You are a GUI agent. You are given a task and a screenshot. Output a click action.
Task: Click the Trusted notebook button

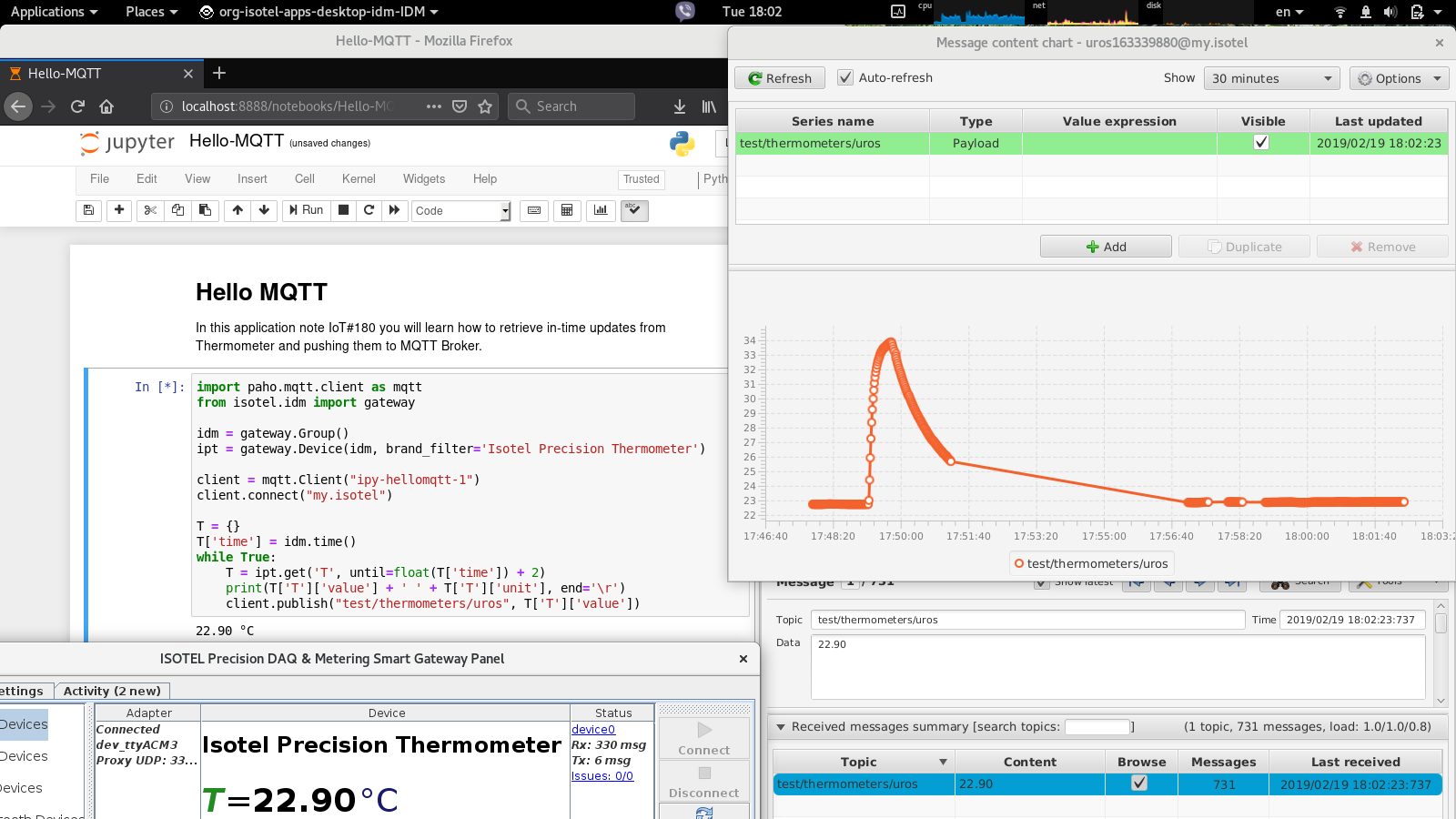pos(641,179)
